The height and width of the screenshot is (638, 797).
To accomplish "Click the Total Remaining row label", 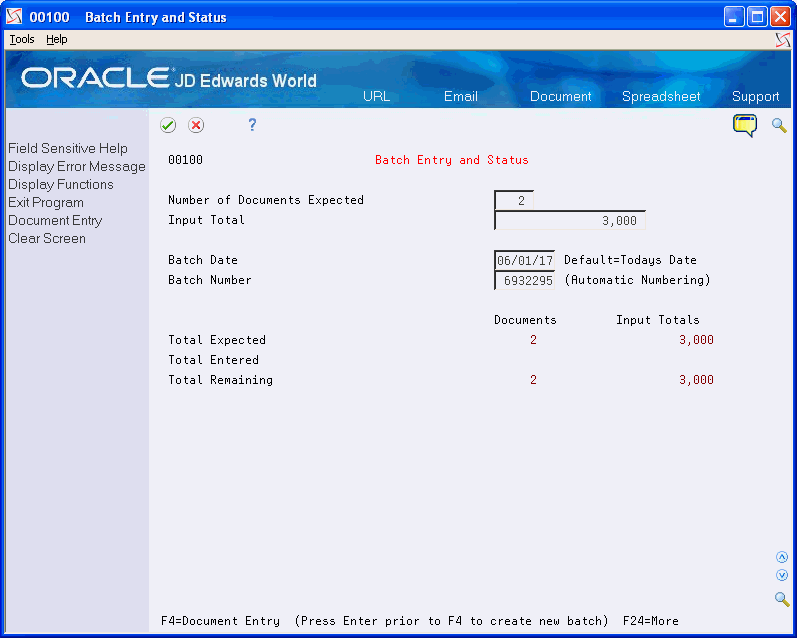I will (x=220, y=380).
